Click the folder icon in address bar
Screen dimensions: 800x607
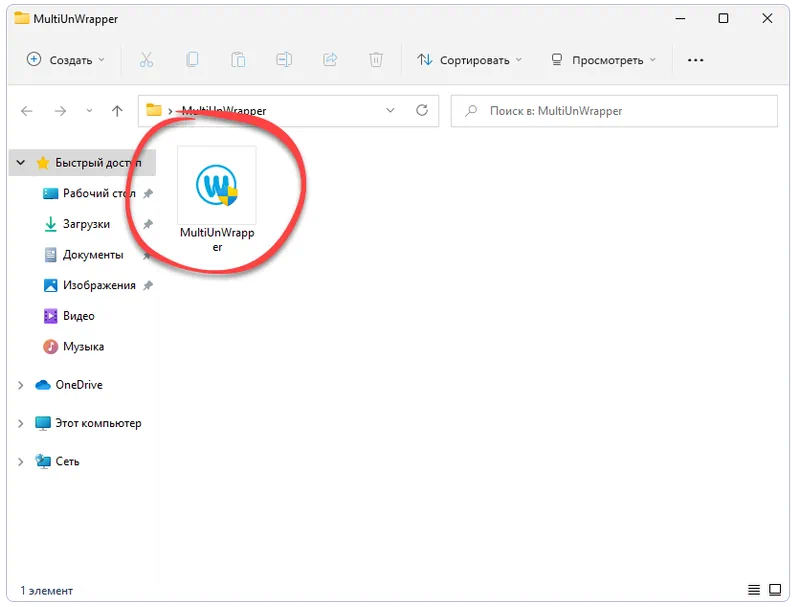coord(154,110)
